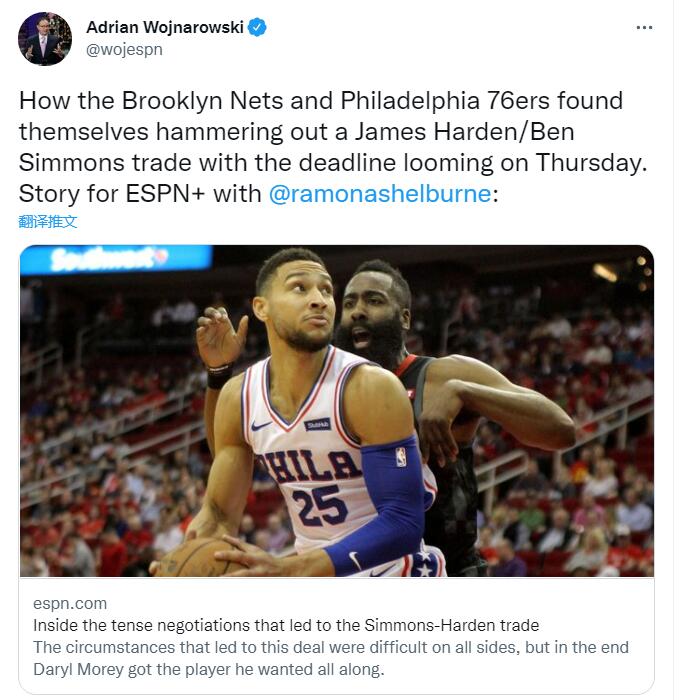Click the Adrian Wojnarowski display name

coord(165,27)
